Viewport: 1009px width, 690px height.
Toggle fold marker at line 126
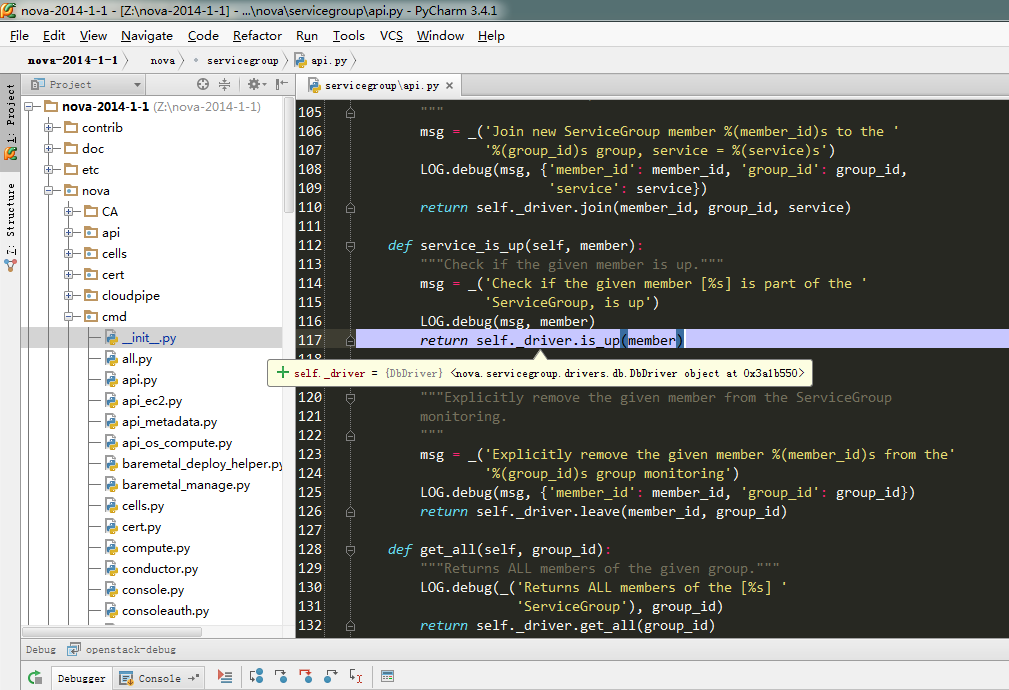(x=350, y=512)
